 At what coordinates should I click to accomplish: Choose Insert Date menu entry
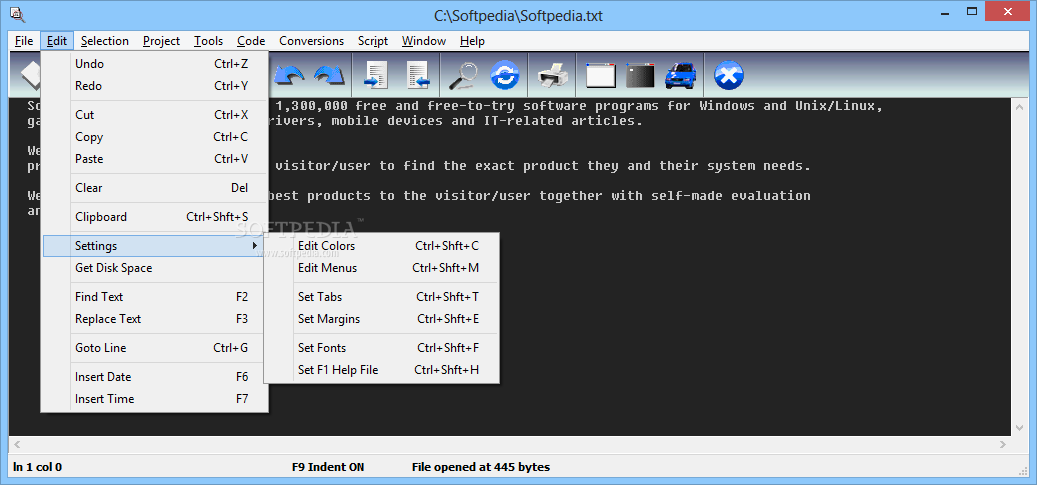(x=155, y=377)
